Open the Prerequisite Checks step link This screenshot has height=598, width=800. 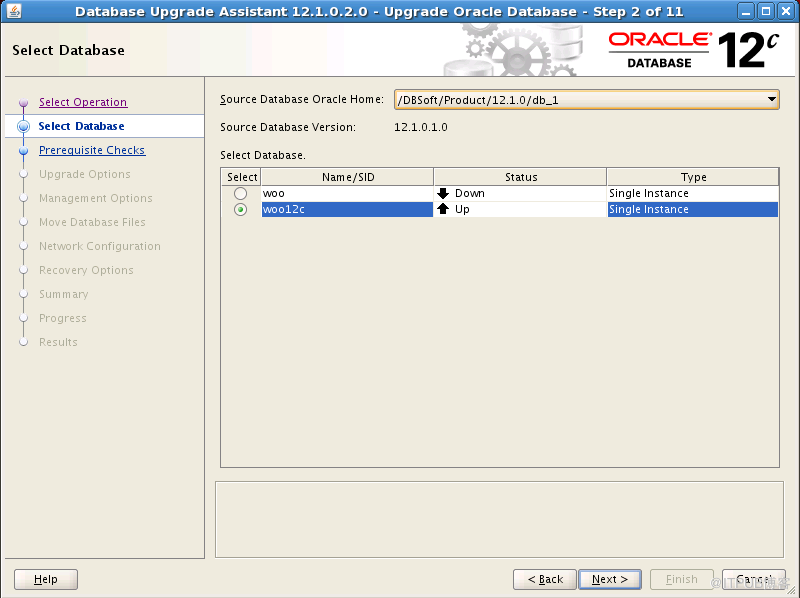click(x=92, y=150)
